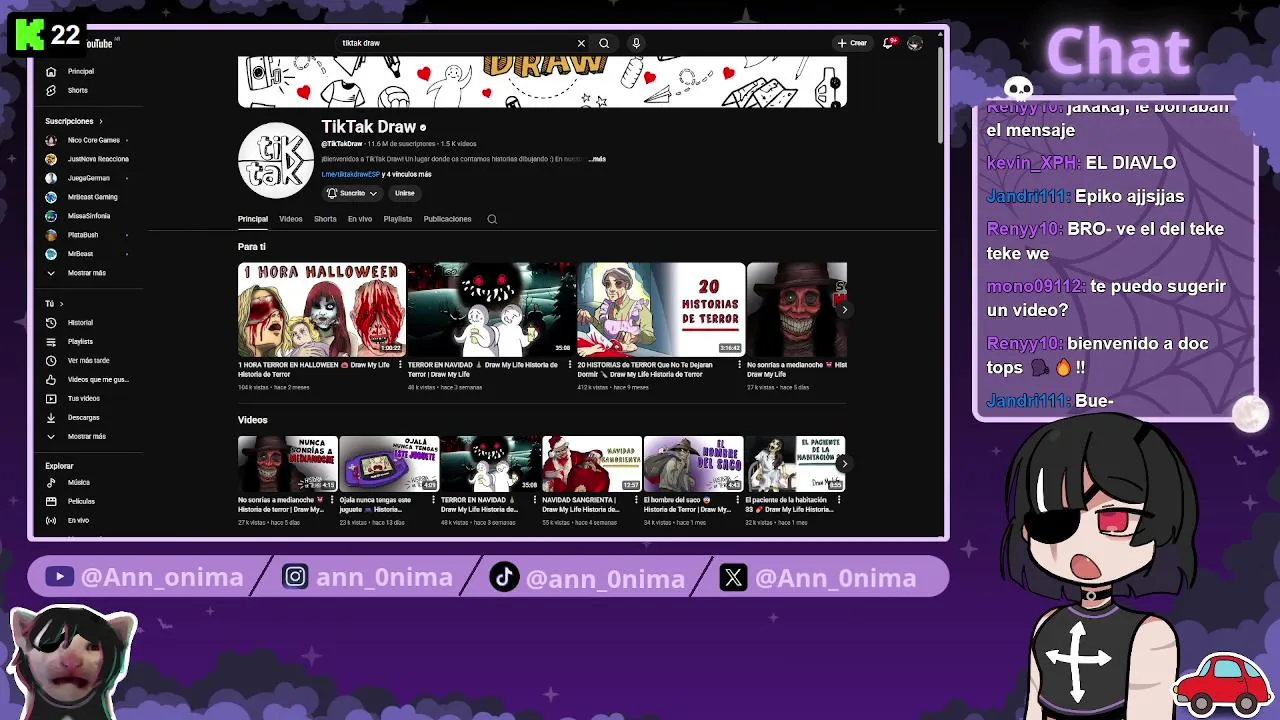The width and height of the screenshot is (1280, 720).
Task: Click the Crear button in top bar
Action: pos(852,43)
